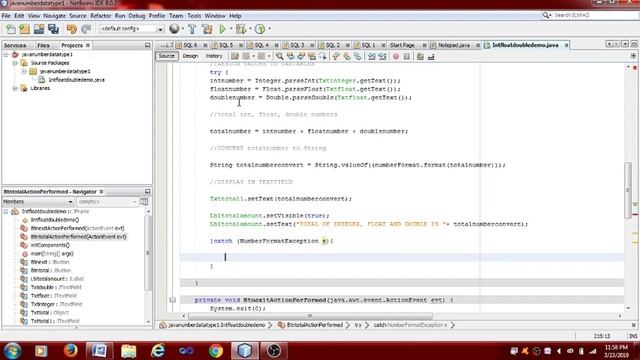The height and width of the screenshot is (360, 640).
Task: Click the Shift Line Right editor icon
Action: coord(382,57)
